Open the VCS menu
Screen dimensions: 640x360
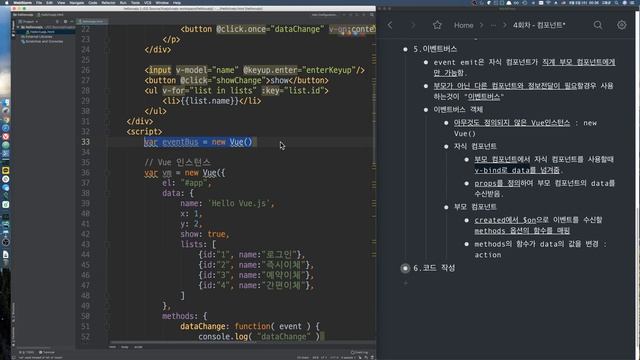point(147,2)
